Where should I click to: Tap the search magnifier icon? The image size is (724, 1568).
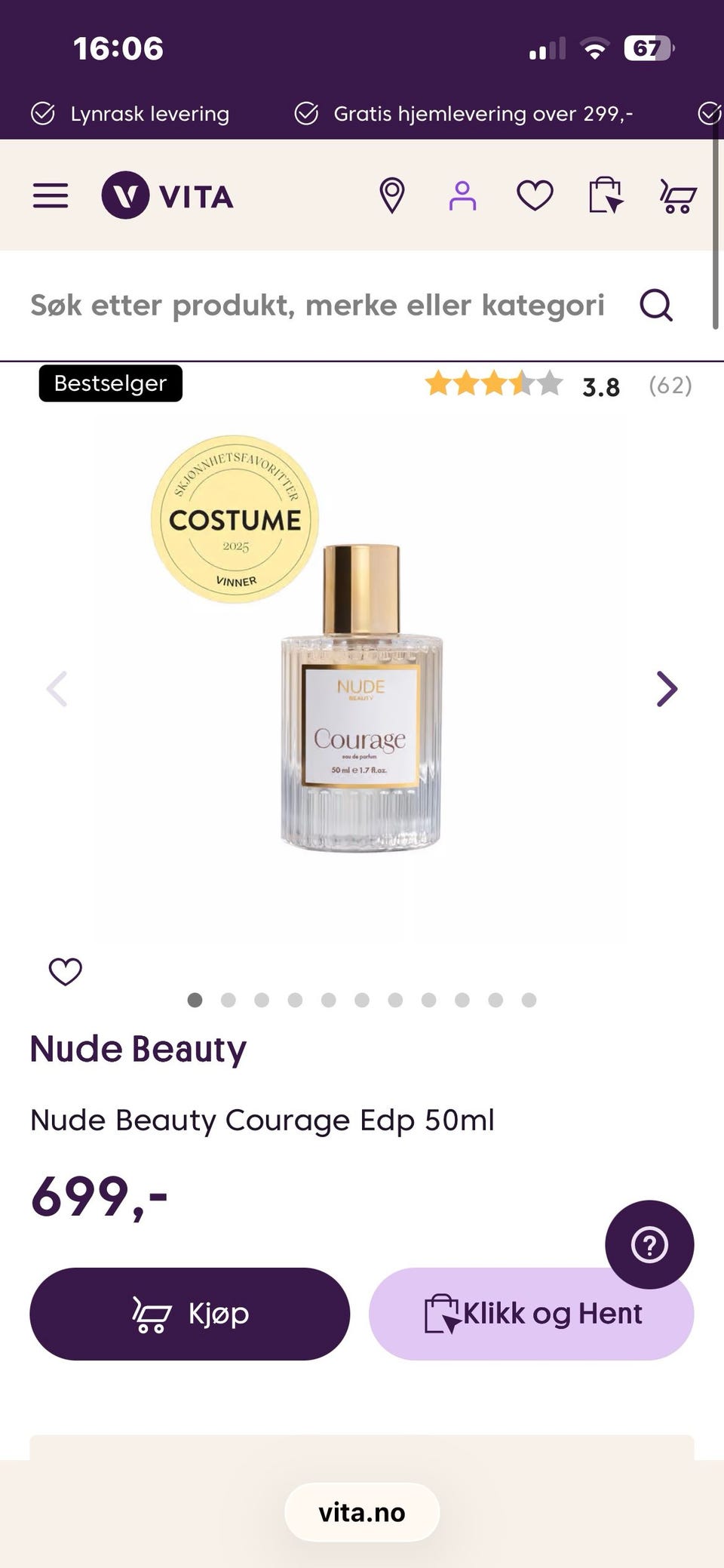[x=656, y=305]
